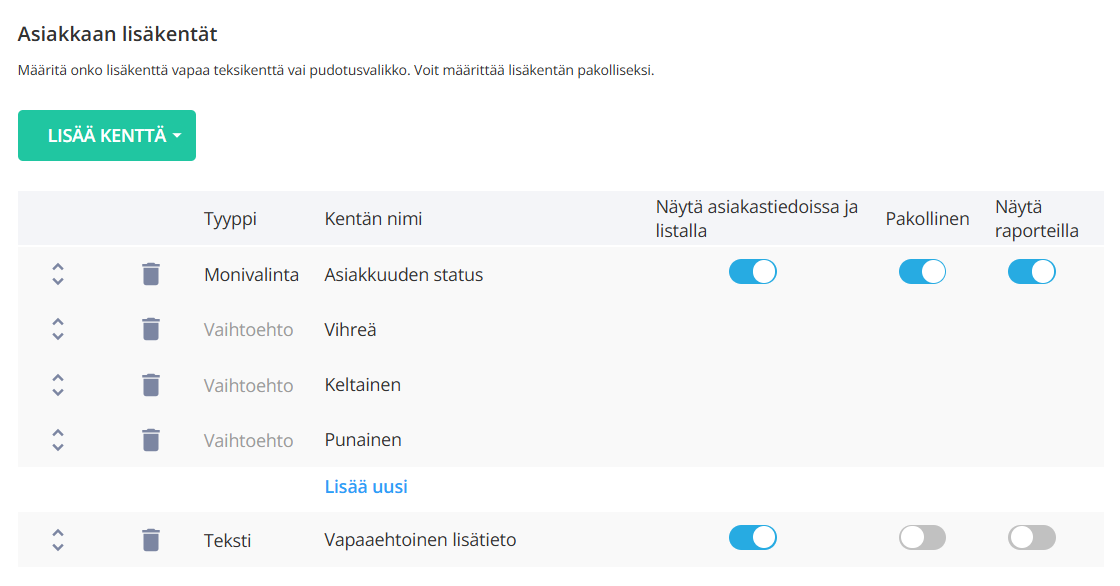Click reorder arrows on Punainen row
Viewport: 1120px width, 586px height.
pyautogui.click(x=58, y=440)
